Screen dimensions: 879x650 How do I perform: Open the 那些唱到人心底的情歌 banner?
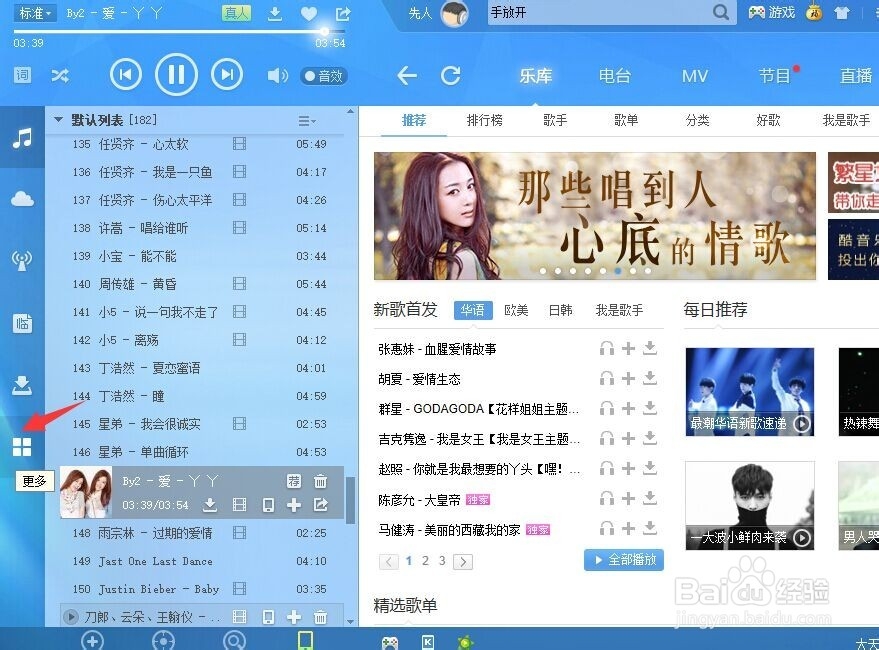coord(595,216)
